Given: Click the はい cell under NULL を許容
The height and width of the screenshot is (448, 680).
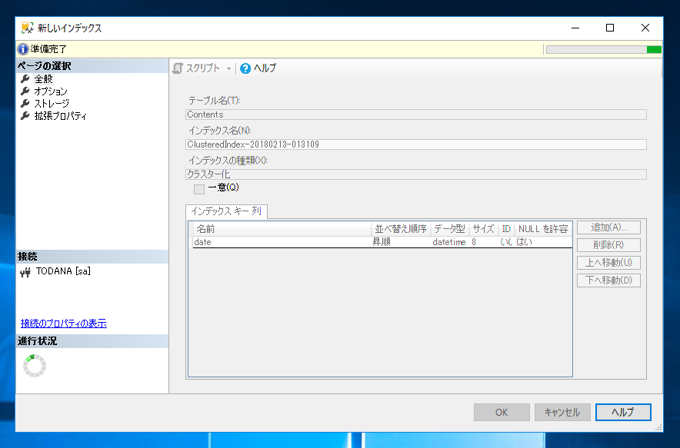Looking at the screenshot, I should (x=543, y=242).
